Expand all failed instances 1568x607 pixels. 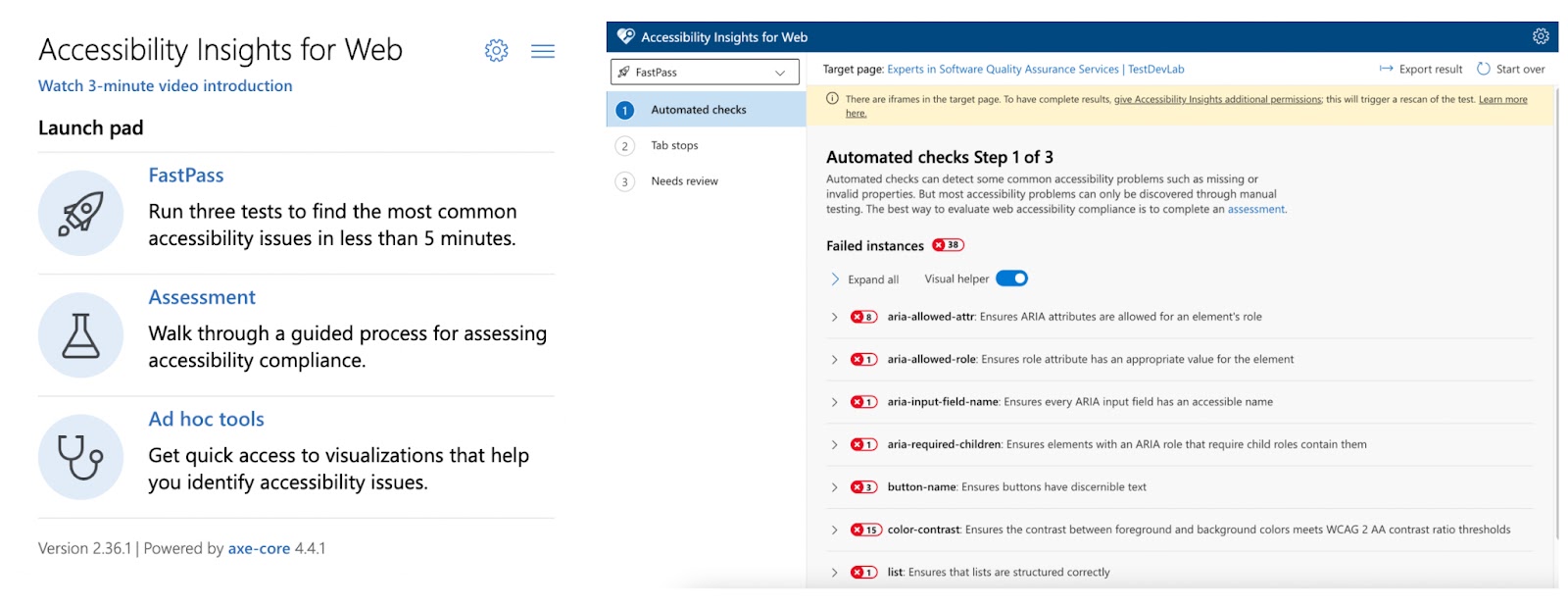tap(865, 279)
